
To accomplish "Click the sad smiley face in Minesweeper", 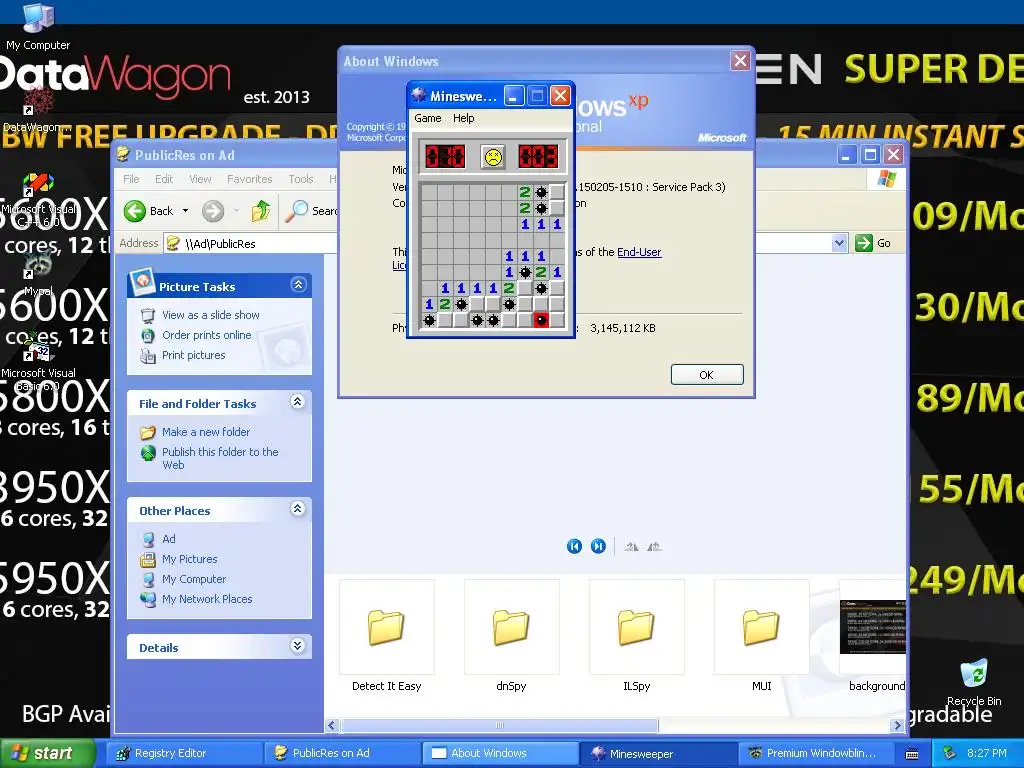I will pyautogui.click(x=493, y=157).
